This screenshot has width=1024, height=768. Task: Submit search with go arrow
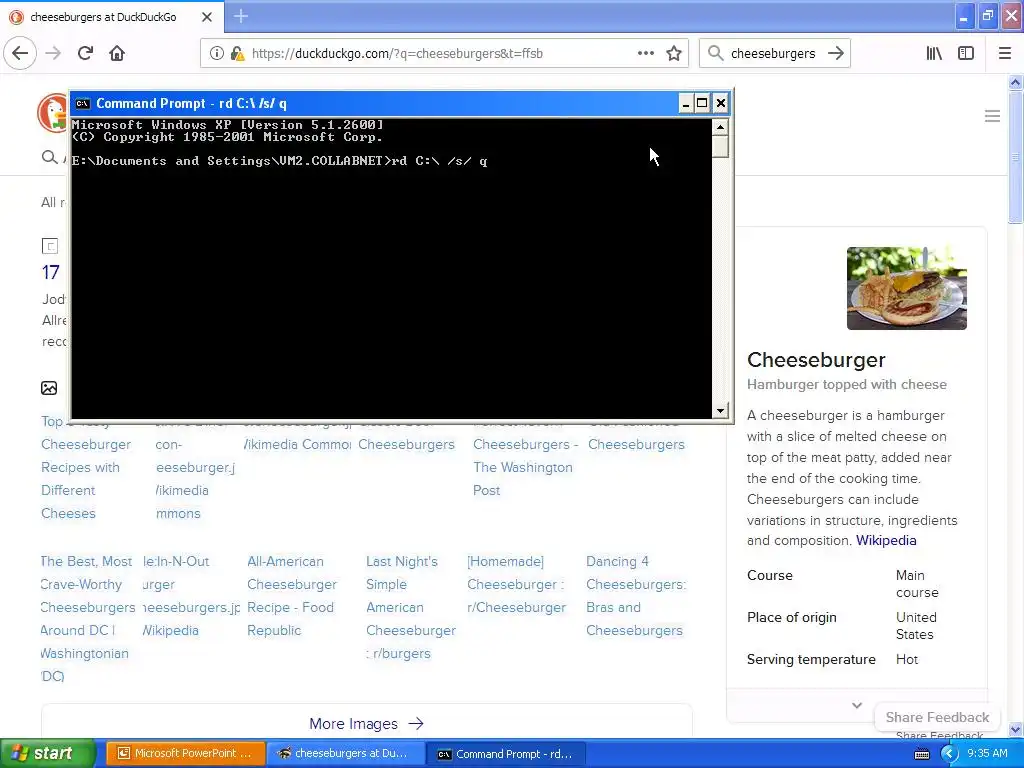click(836, 54)
